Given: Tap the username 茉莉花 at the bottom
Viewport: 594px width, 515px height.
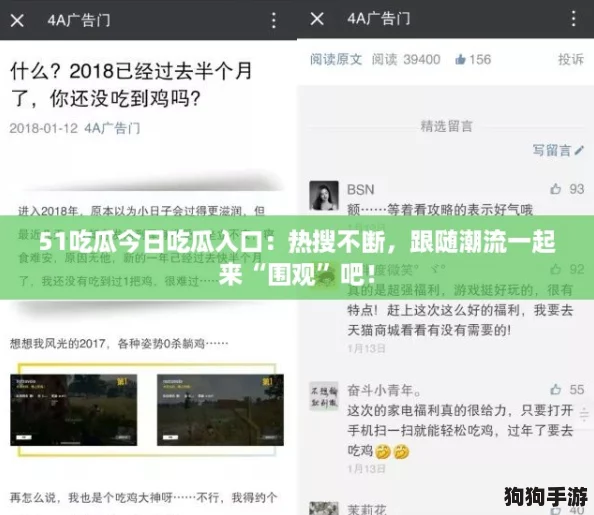Looking at the screenshot, I should pyautogui.click(x=367, y=509).
